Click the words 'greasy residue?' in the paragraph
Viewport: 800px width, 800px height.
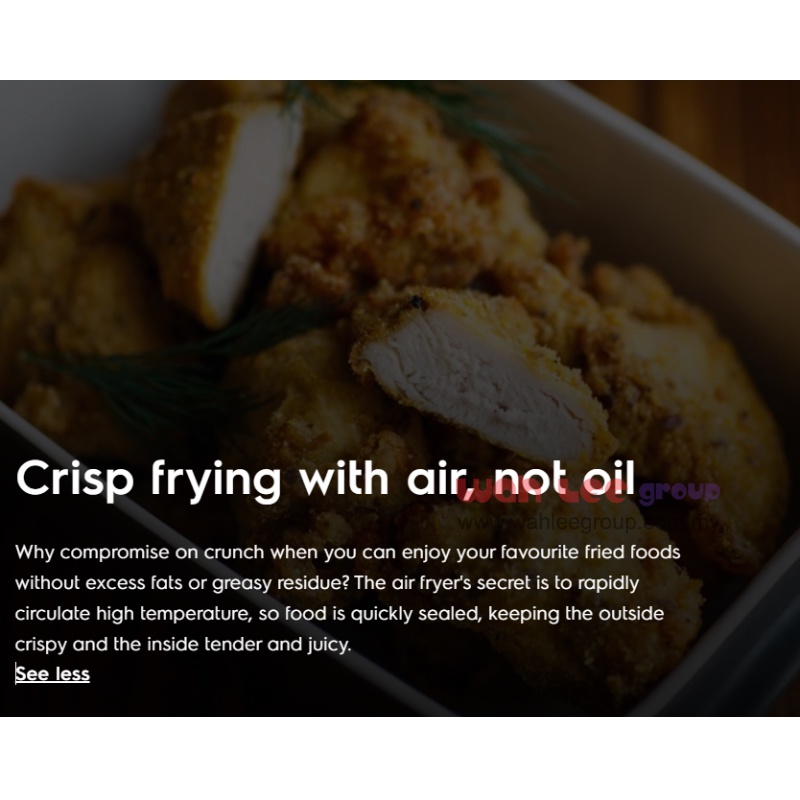point(280,584)
